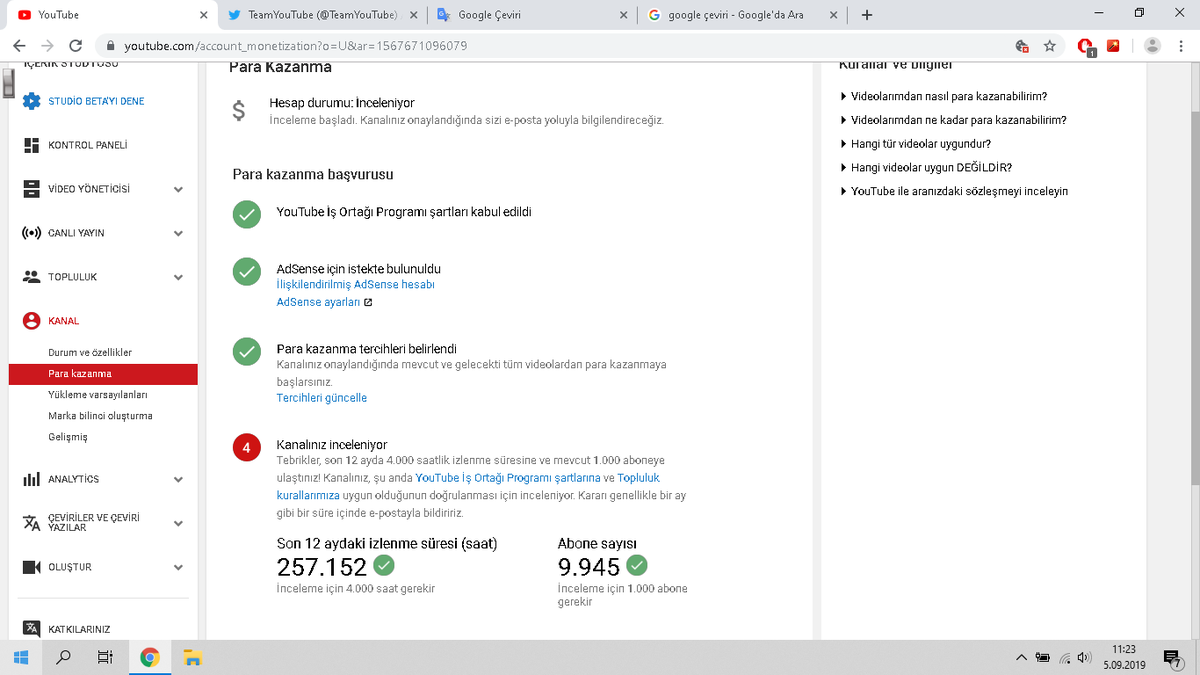The width and height of the screenshot is (1200, 675).
Task: Close the Google Çeviri tab
Action: 623,15
